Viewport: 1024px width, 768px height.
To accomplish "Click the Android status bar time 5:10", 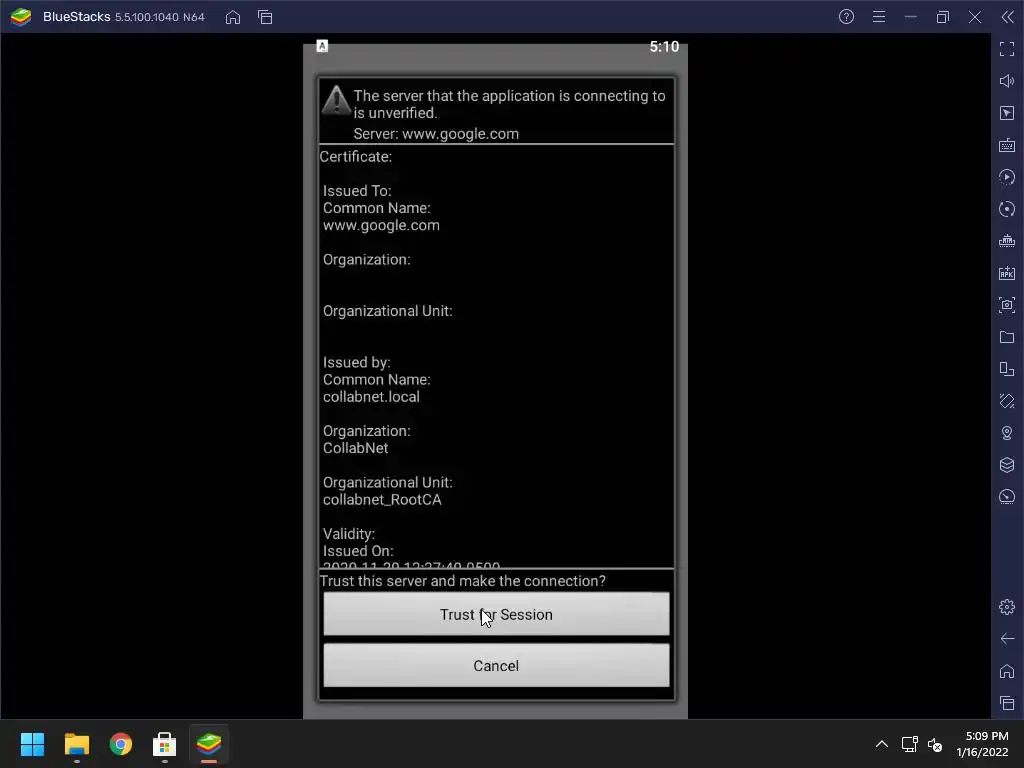I will tap(664, 46).
